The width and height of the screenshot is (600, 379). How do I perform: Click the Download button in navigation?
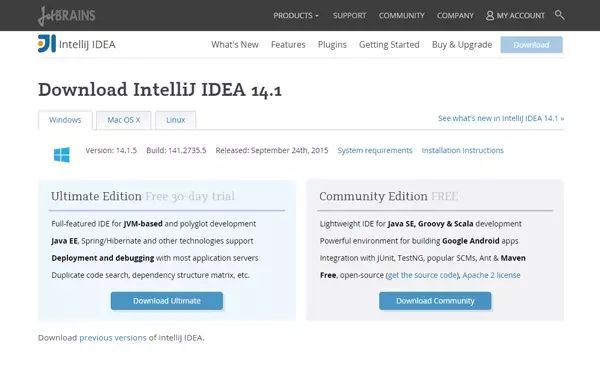pos(532,45)
